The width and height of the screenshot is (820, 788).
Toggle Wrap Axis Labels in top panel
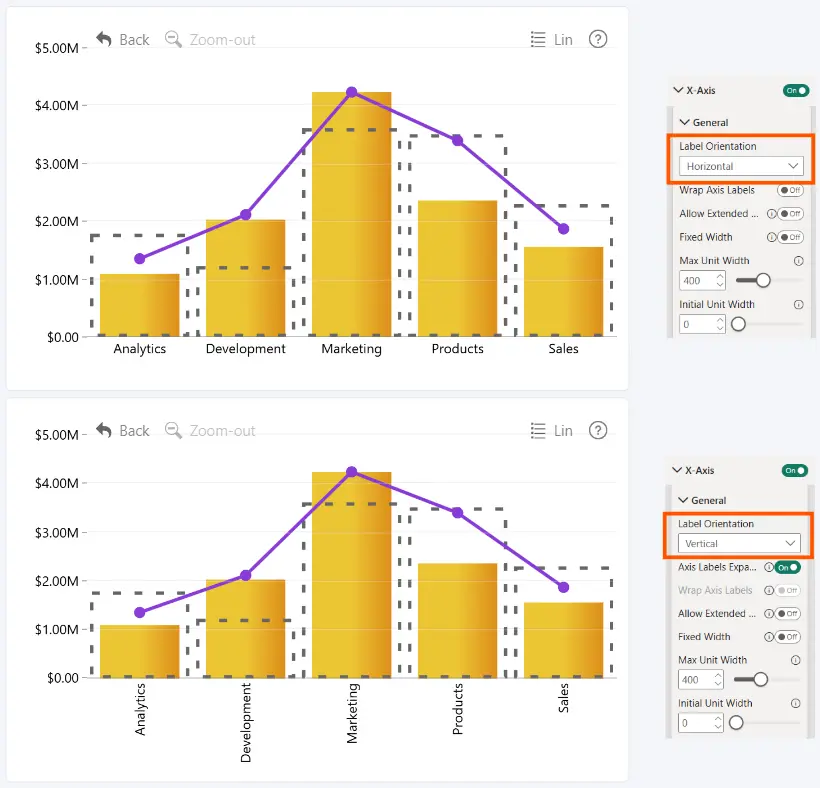click(x=790, y=190)
